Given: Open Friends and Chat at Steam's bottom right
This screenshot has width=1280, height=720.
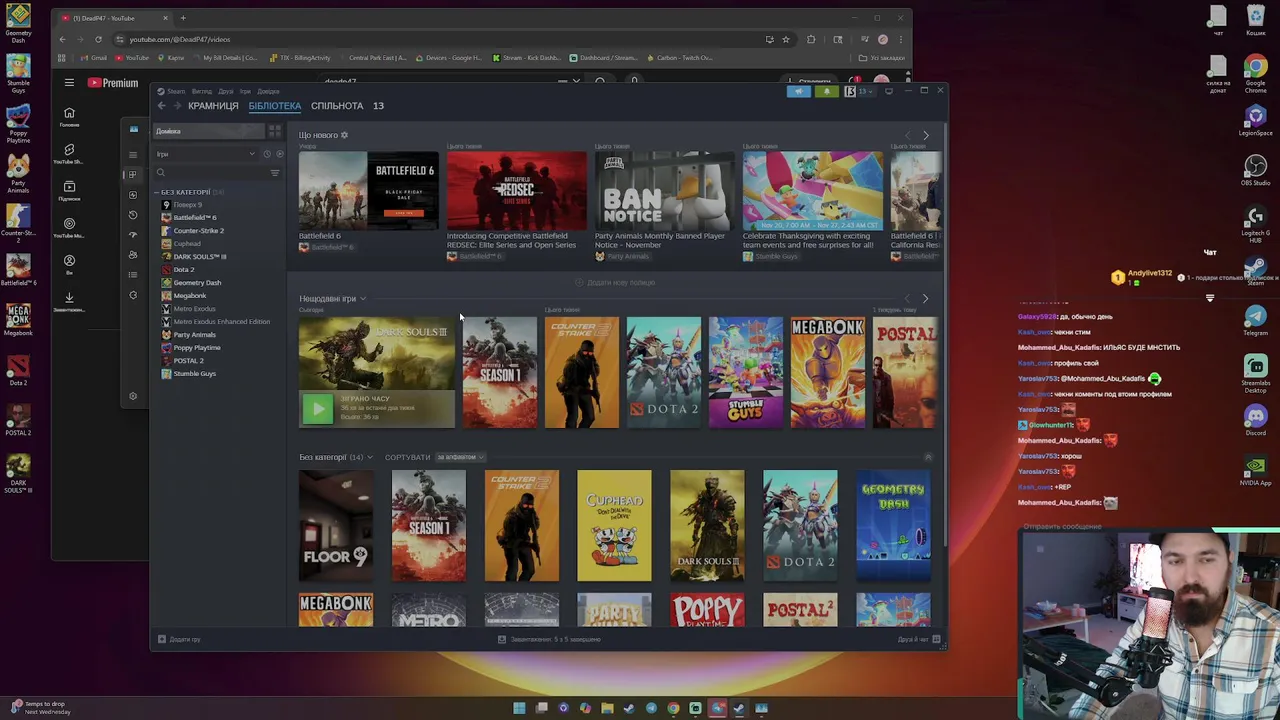Looking at the screenshot, I should tap(919, 640).
